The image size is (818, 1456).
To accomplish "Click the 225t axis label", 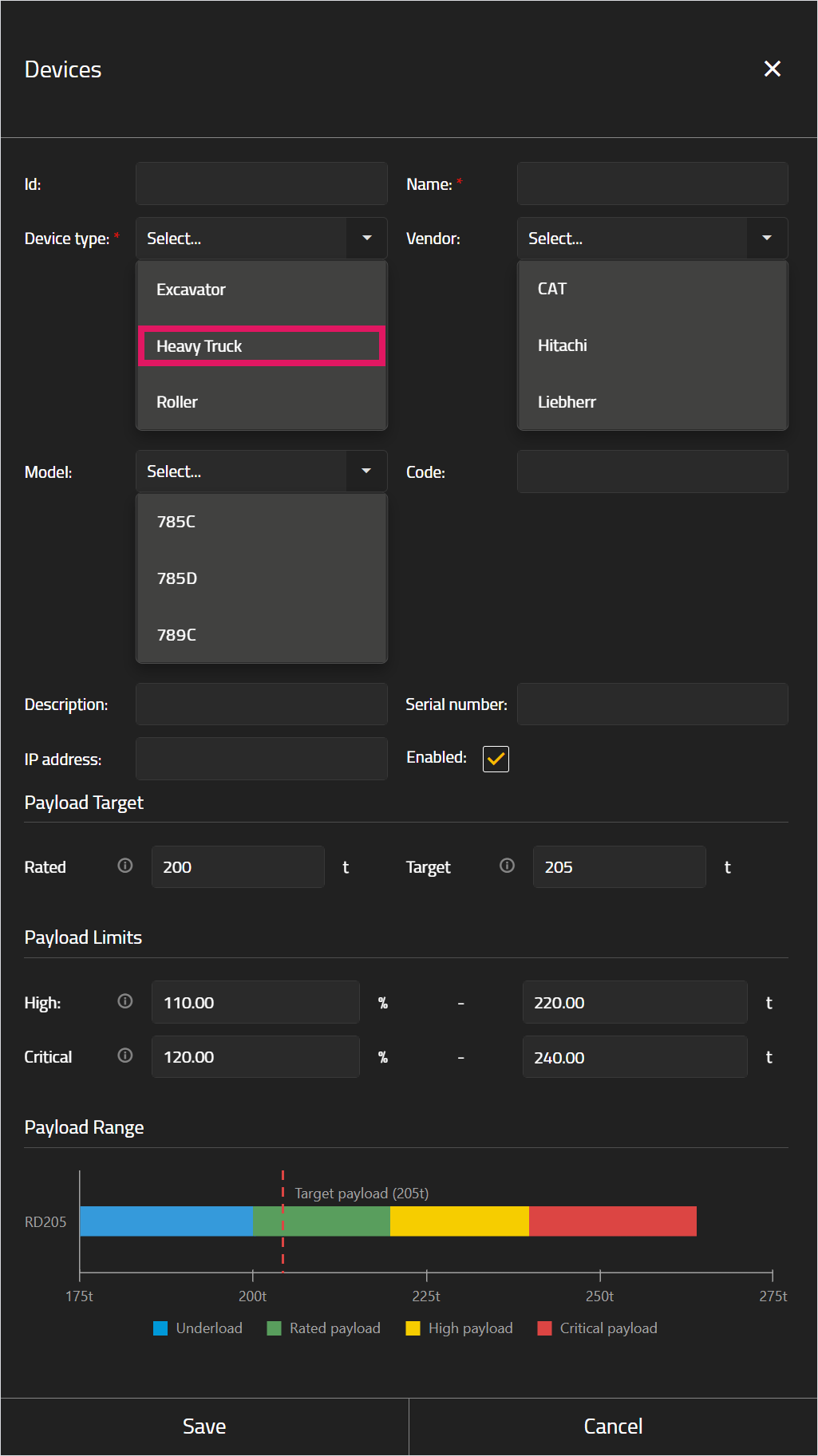I will 426,1296.
